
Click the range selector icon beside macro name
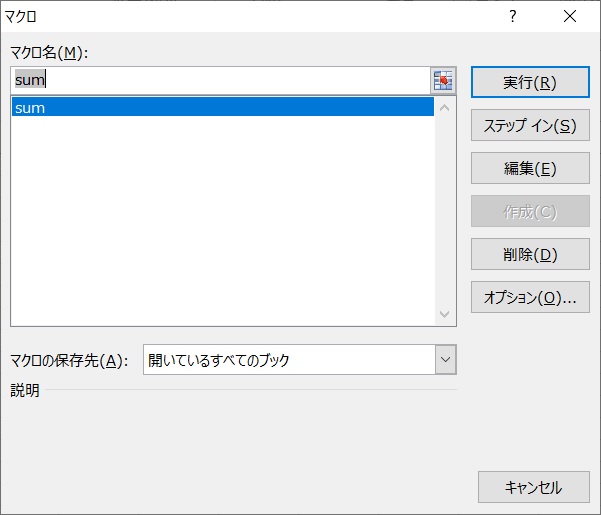coord(443,80)
